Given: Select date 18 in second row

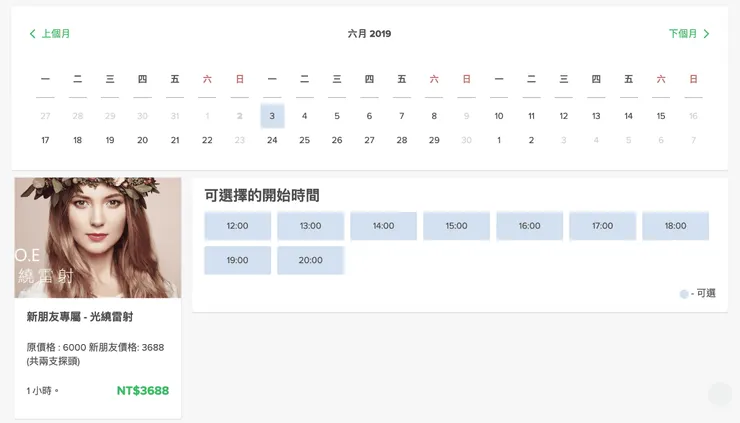Looking at the screenshot, I should coord(78,140).
